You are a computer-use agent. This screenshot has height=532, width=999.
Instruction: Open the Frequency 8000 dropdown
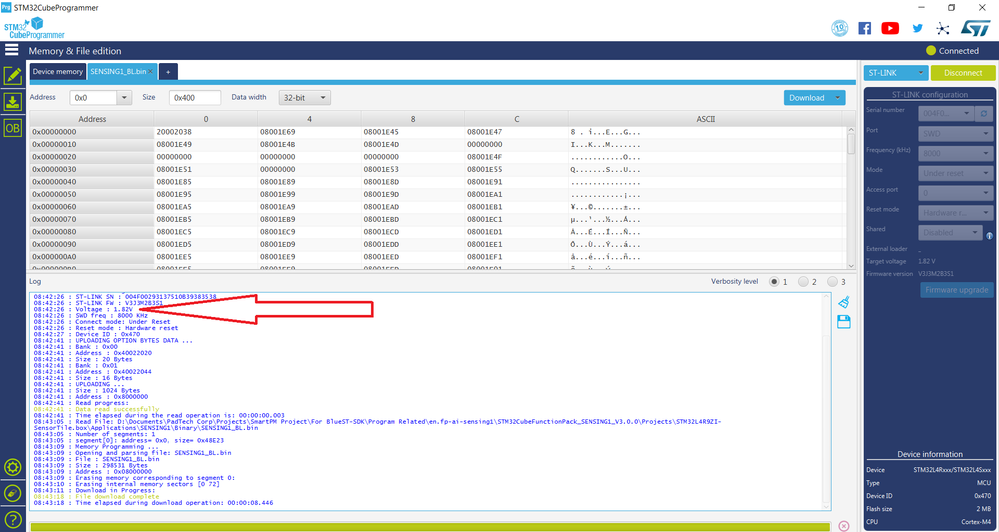pyautogui.click(x=955, y=154)
